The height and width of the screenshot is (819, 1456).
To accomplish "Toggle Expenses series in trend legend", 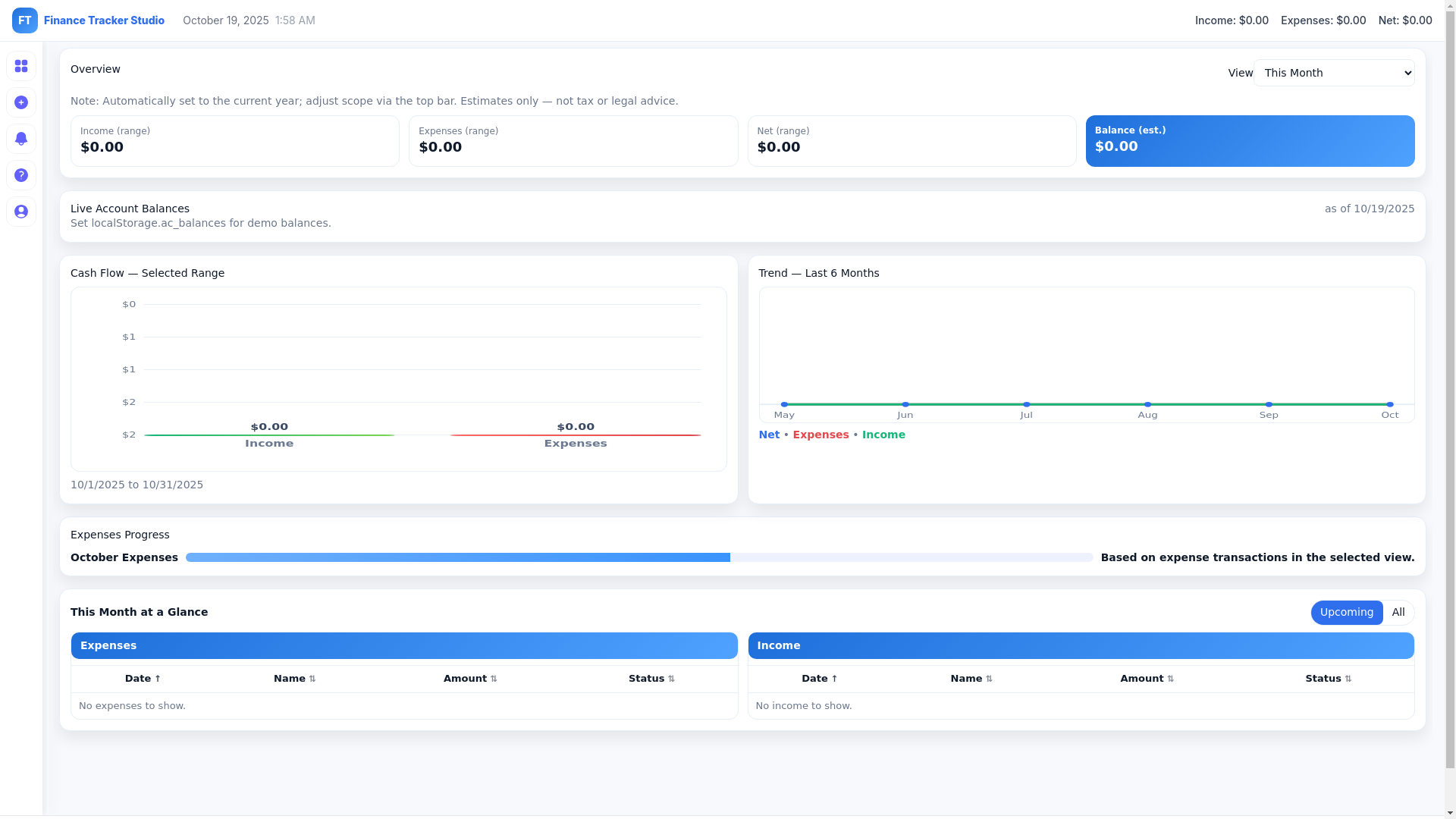I will tap(821, 435).
